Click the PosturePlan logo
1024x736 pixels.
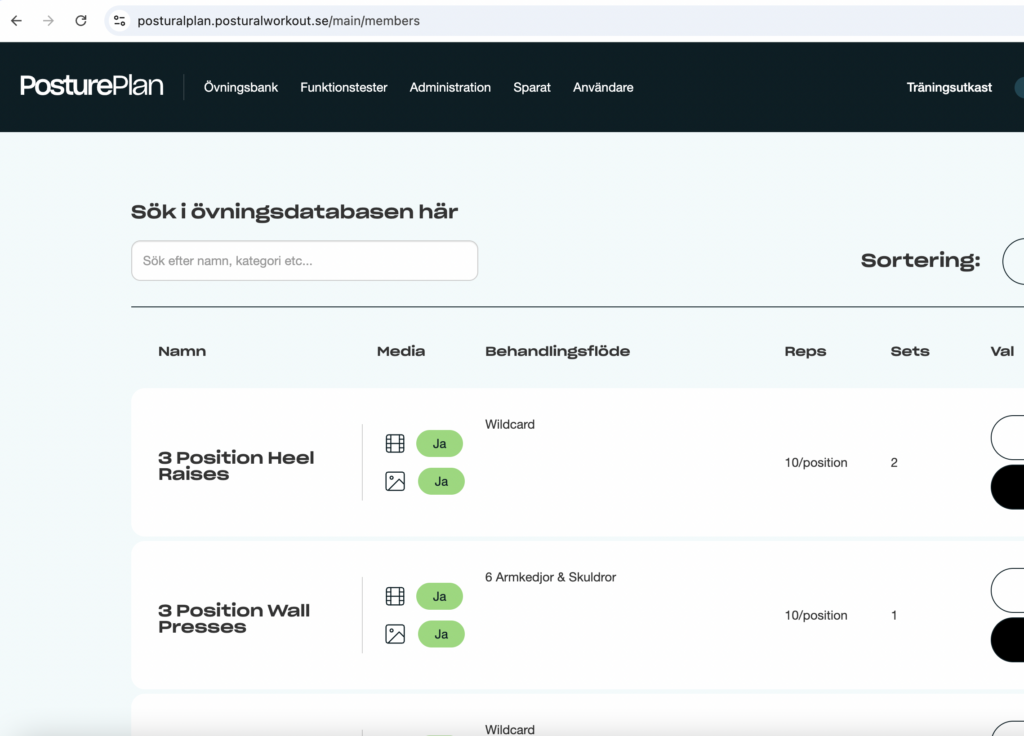coord(92,87)
